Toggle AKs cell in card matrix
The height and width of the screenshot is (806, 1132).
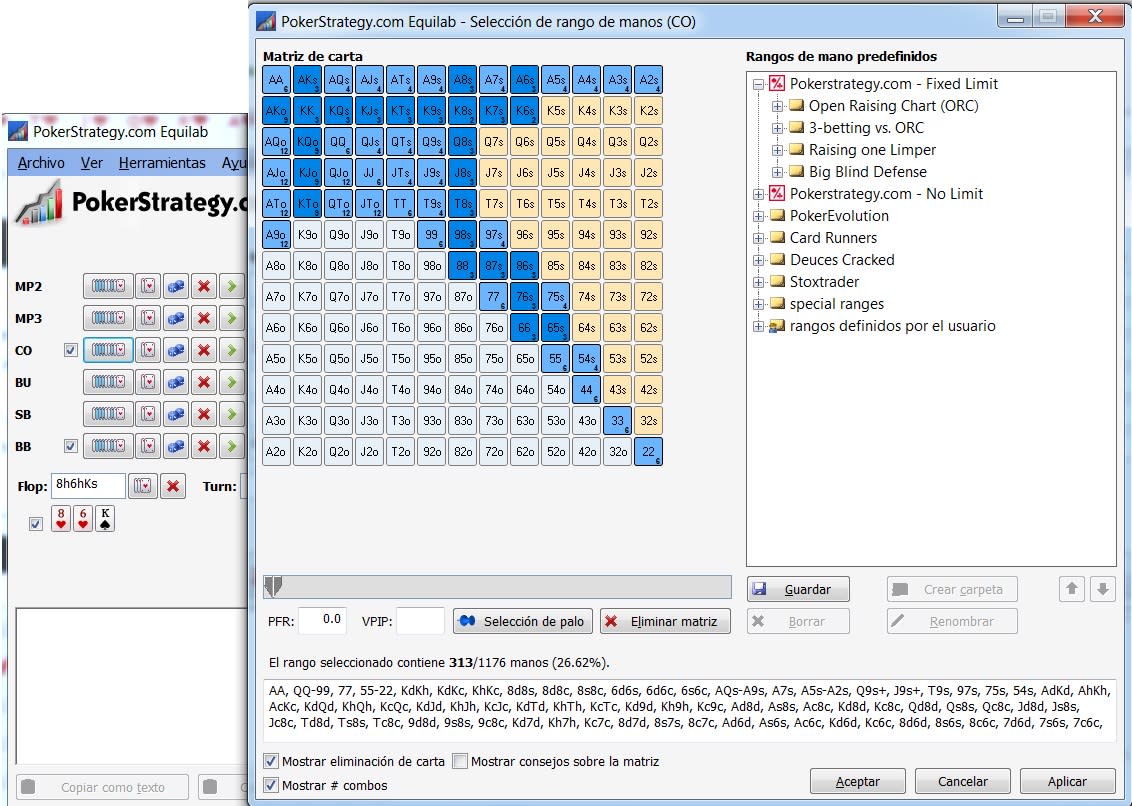click(308, 79)
